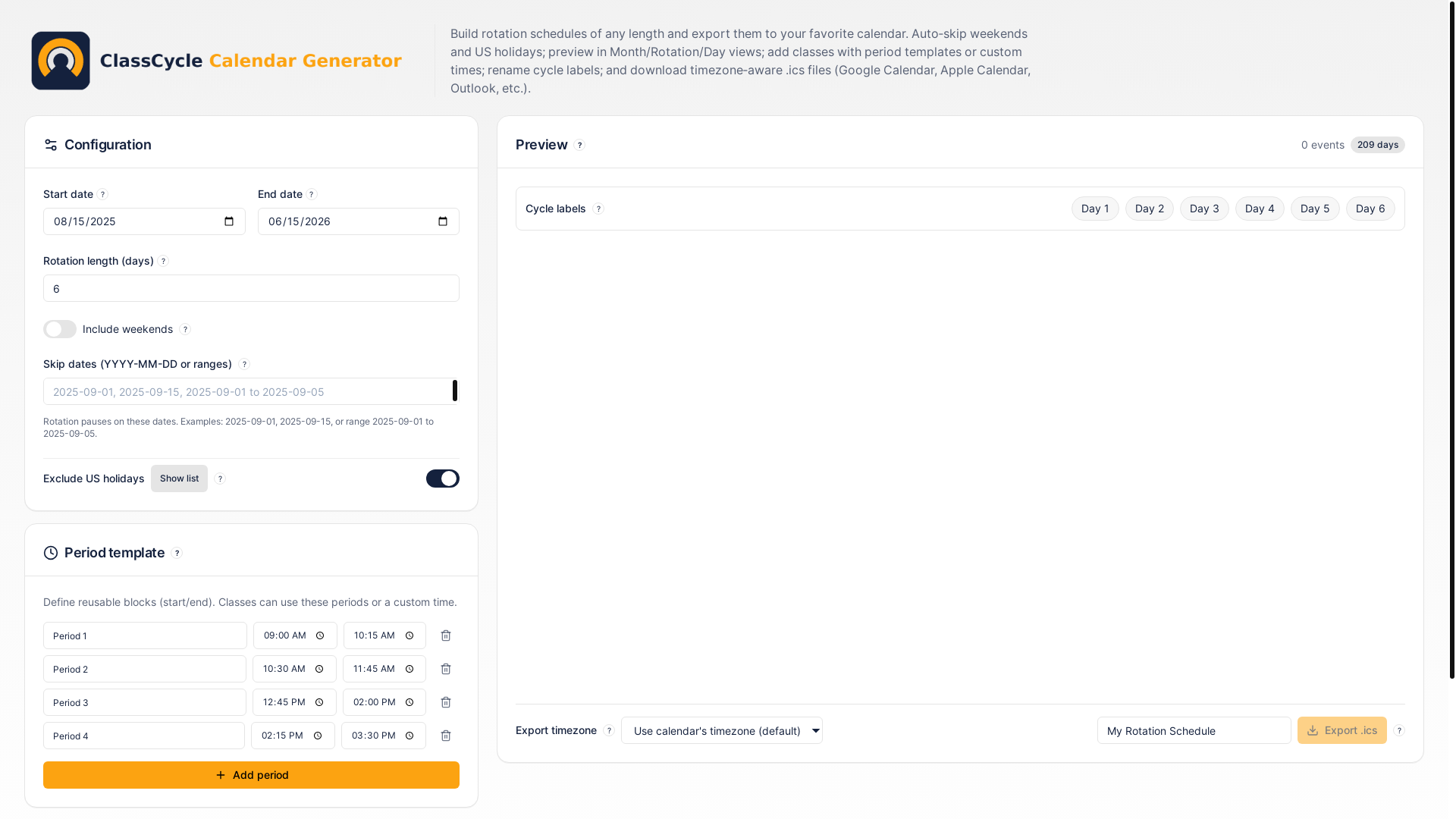
Task: Click the Include weekends help icon
Action: pos(185,330)
